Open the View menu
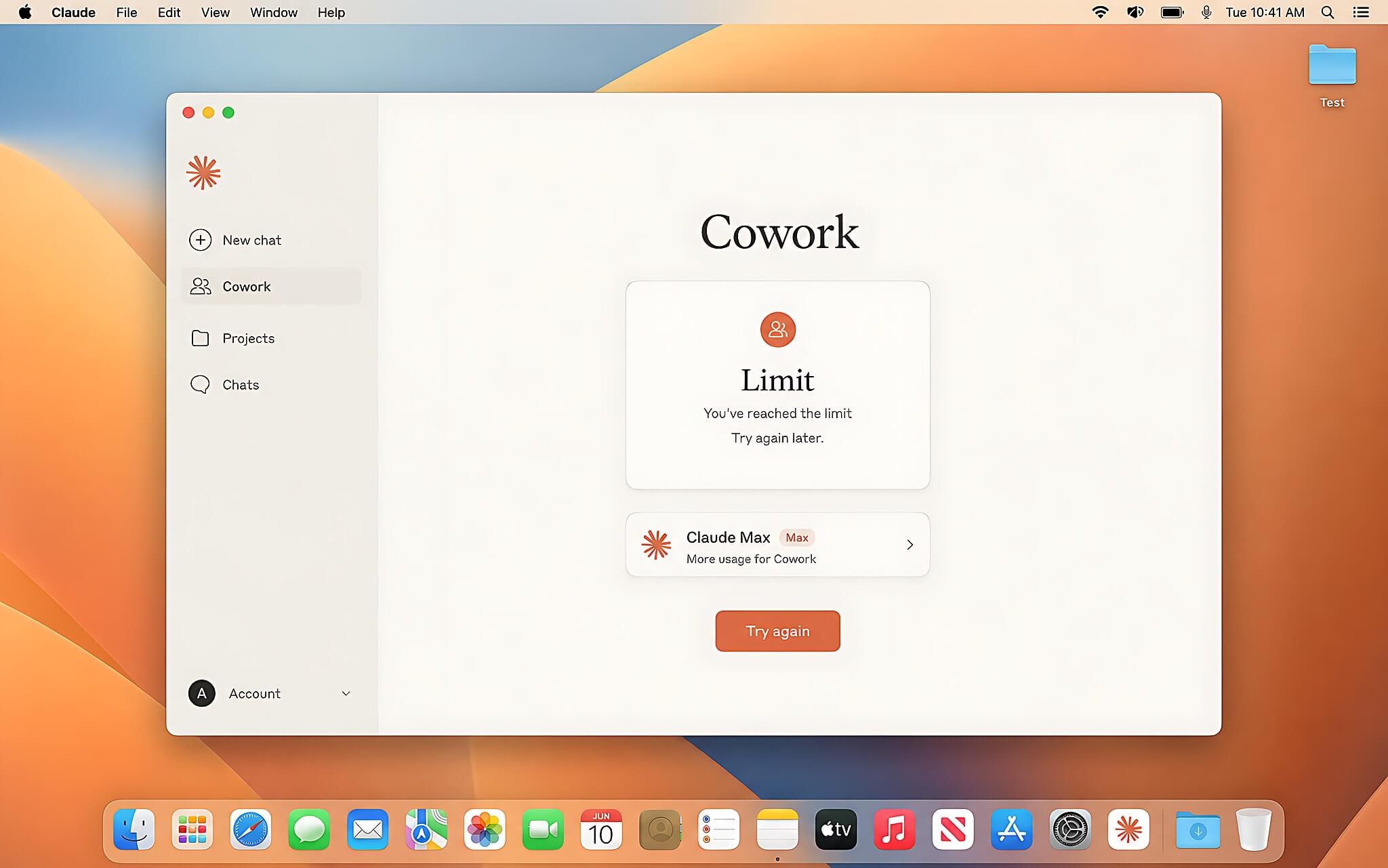1388x868 pixels. pos(215,12)
